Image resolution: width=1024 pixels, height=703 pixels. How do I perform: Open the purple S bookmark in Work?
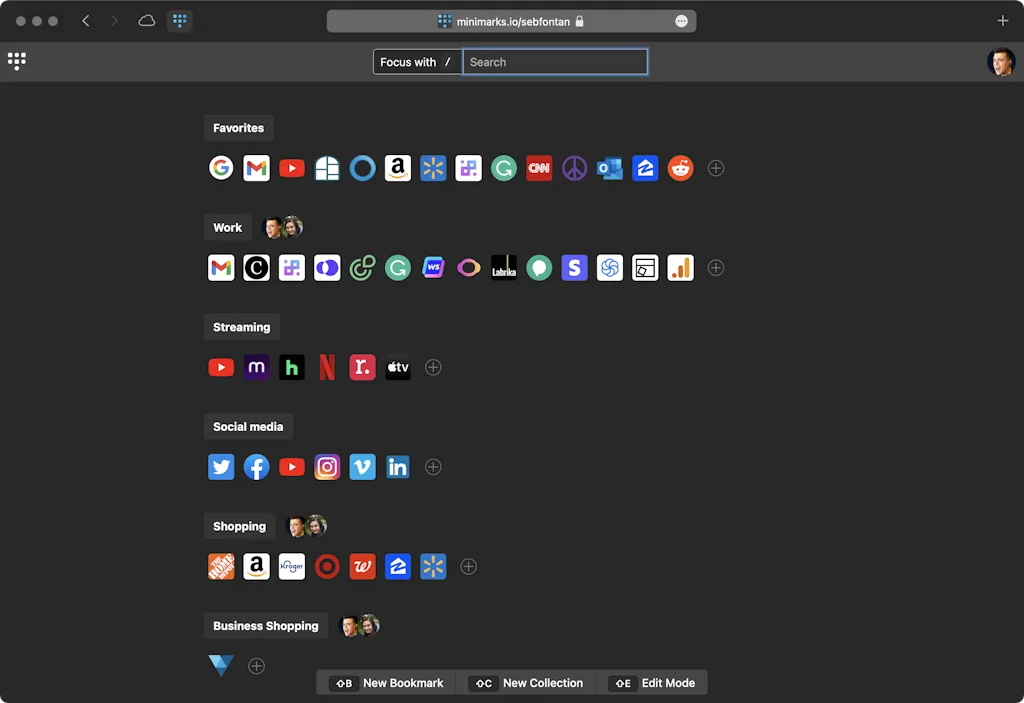click(x=574, y=268)
